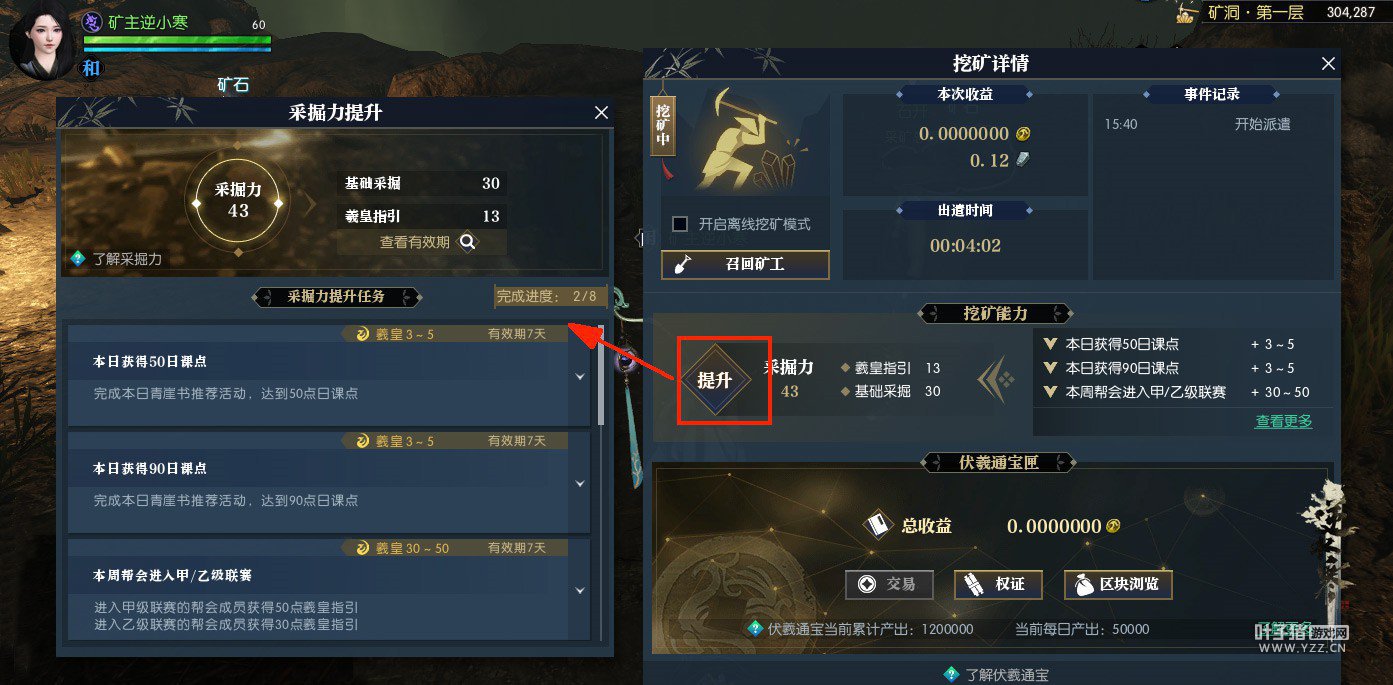Expand the 本日获得90日课点 task
The height and width of the screenshot is (685, 1393).
tap(580, 484)
